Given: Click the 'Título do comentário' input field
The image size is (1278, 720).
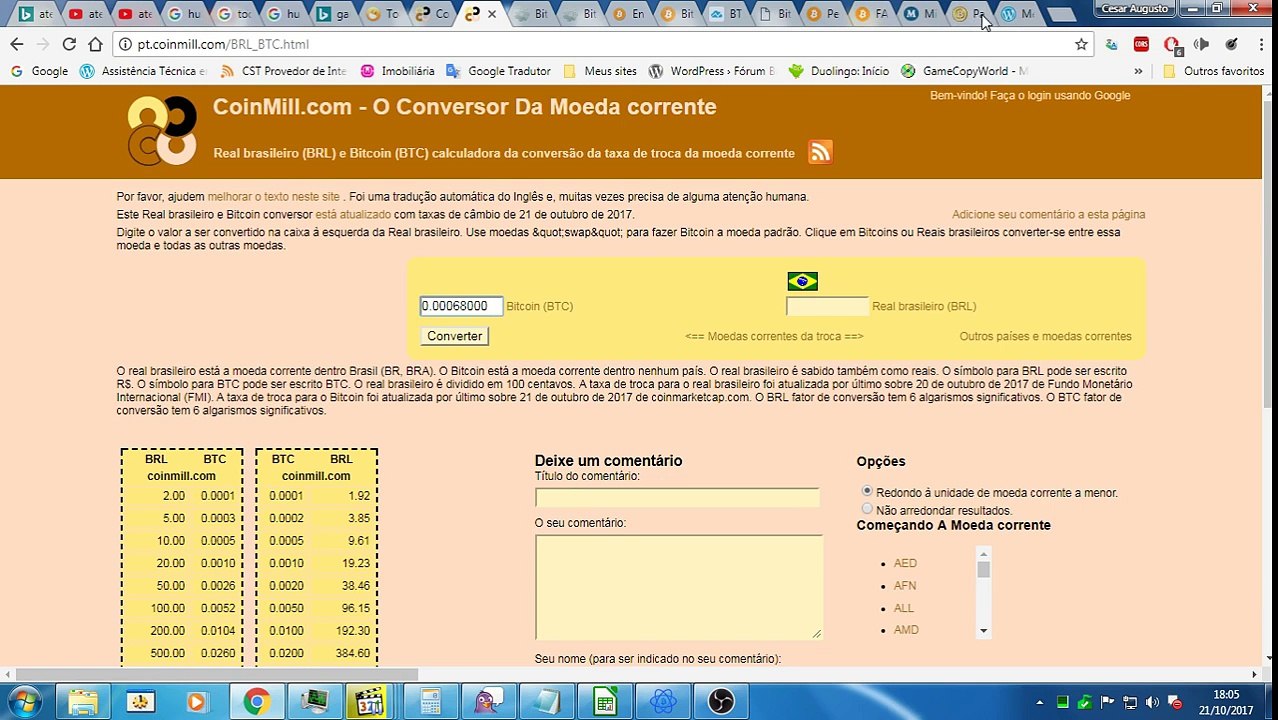Looking at the screenshot, I should [677, 497].
